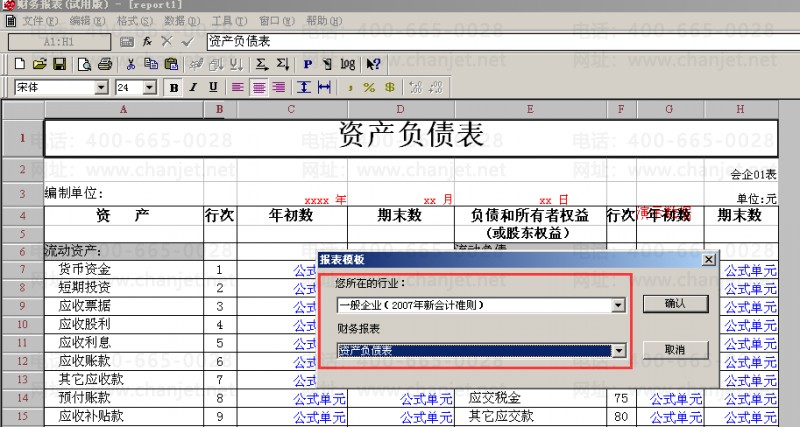Open the 帮助(H) menu
Screen dimensions: 800x427
(x=324, y=21)
